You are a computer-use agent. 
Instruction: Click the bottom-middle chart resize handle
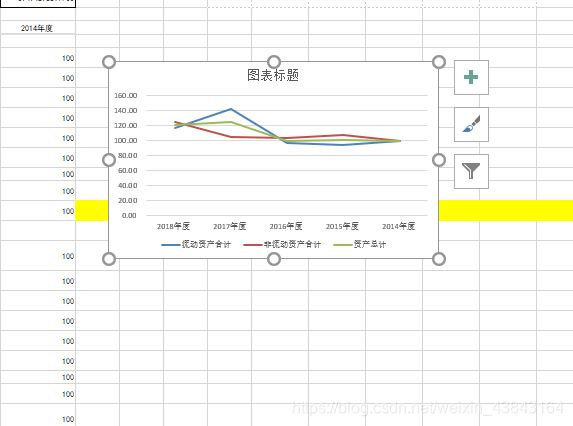coord(274,259)
